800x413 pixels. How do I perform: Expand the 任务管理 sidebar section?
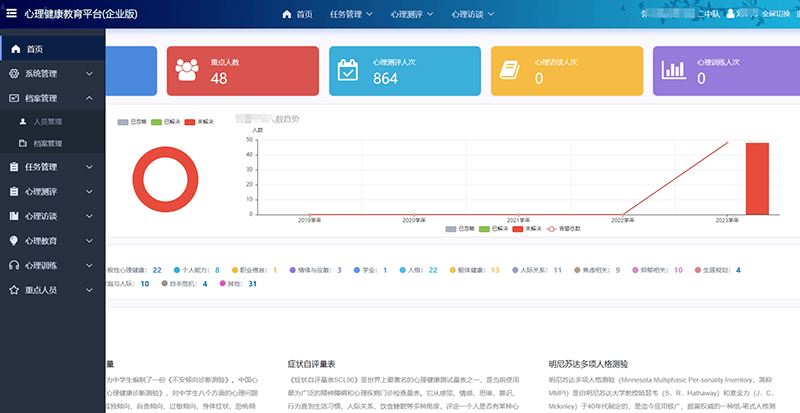90,166
